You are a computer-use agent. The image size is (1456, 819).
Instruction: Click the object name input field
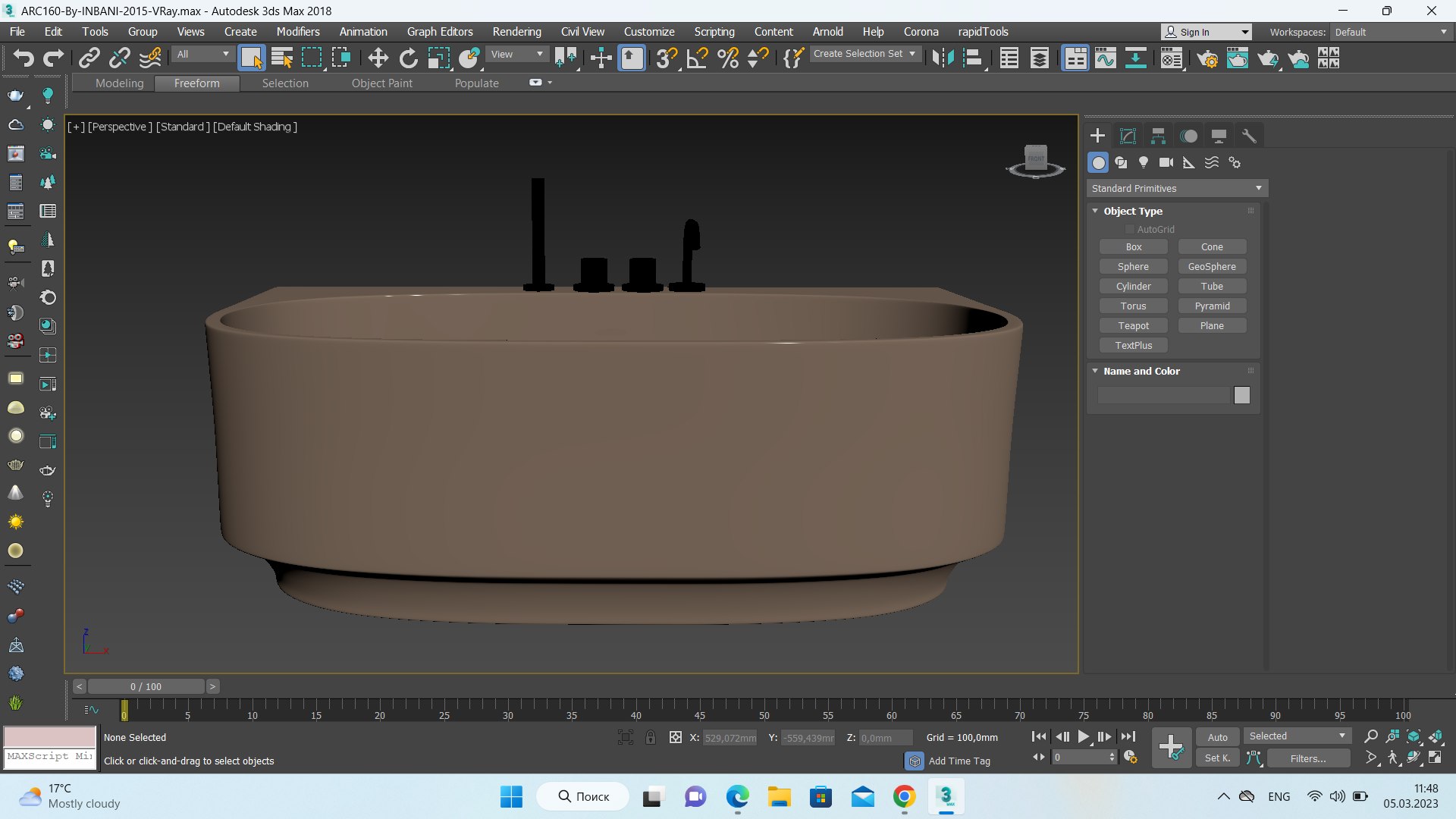click(1163, 395)
